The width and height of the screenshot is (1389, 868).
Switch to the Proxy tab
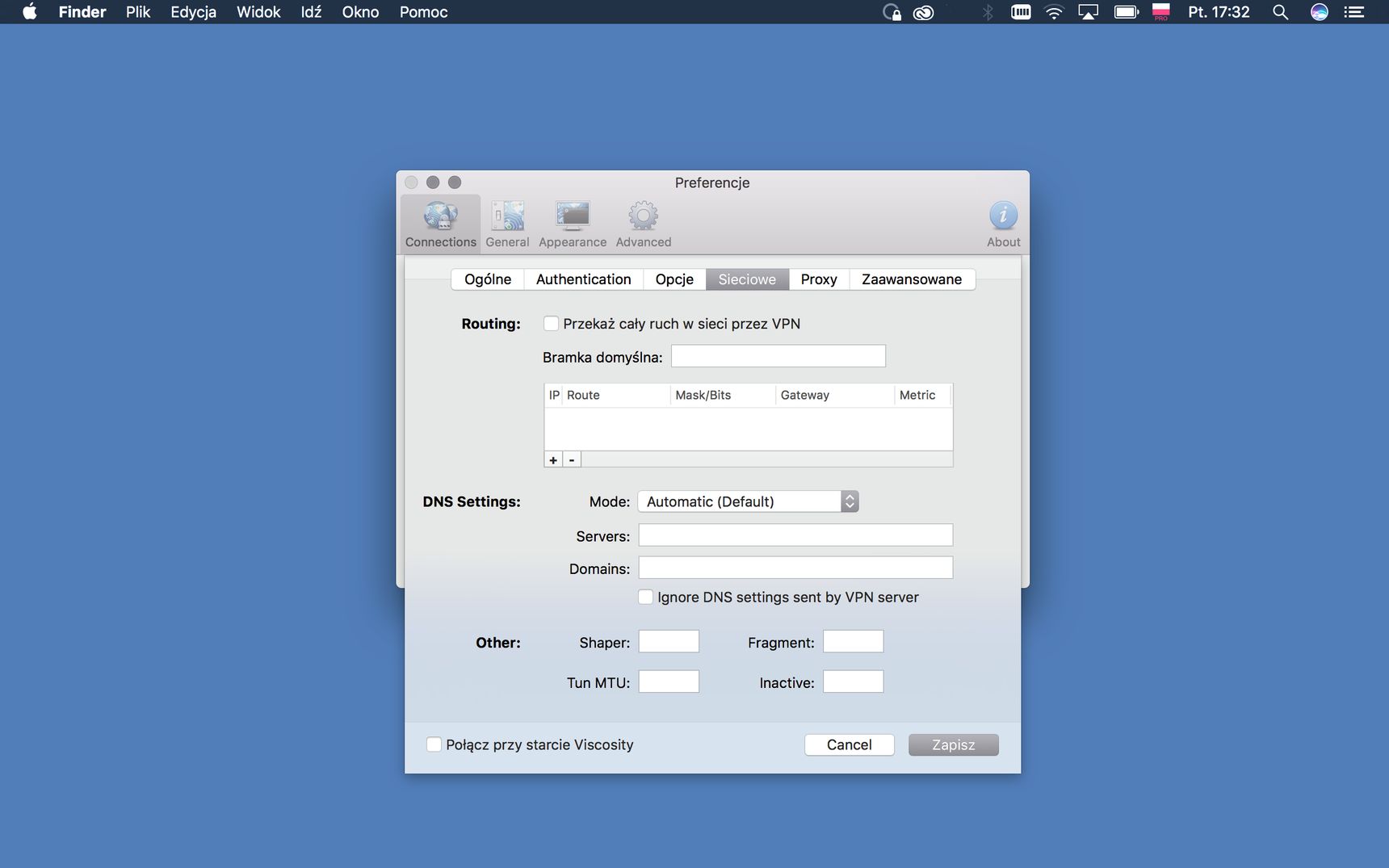point(819,279)
